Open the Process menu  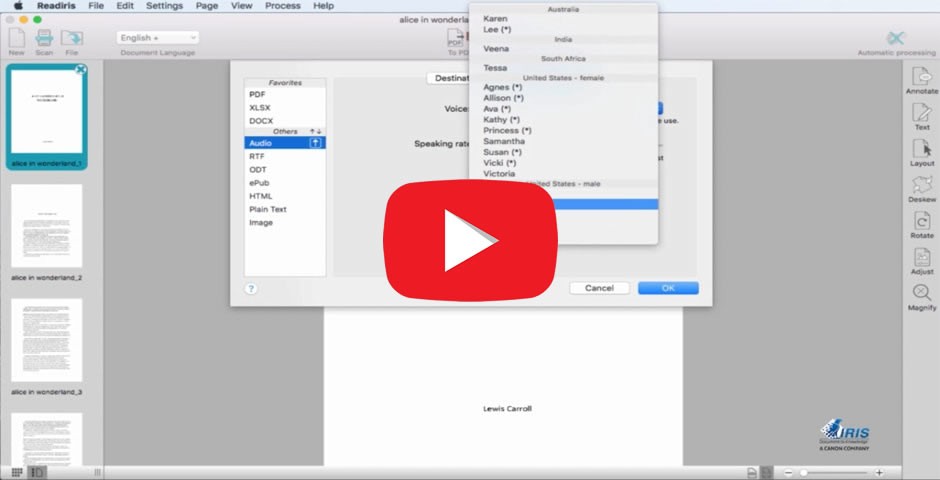coord(282,5)
